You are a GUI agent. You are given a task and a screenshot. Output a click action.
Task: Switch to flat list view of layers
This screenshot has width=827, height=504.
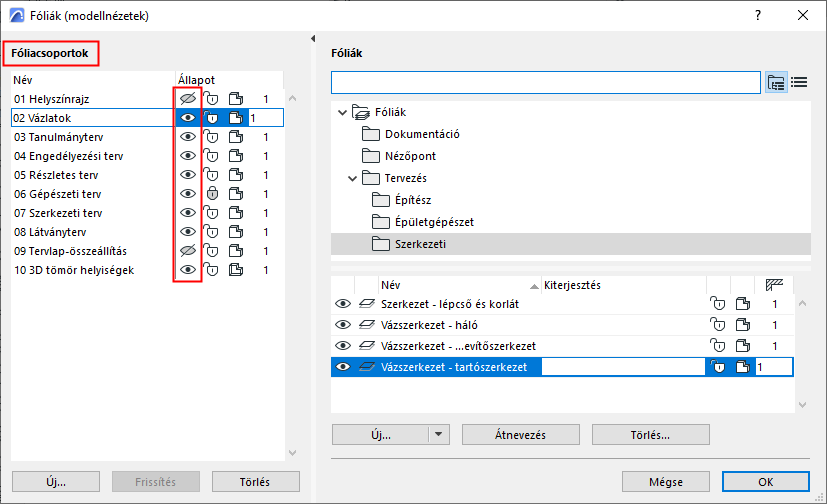click(799, 82)
